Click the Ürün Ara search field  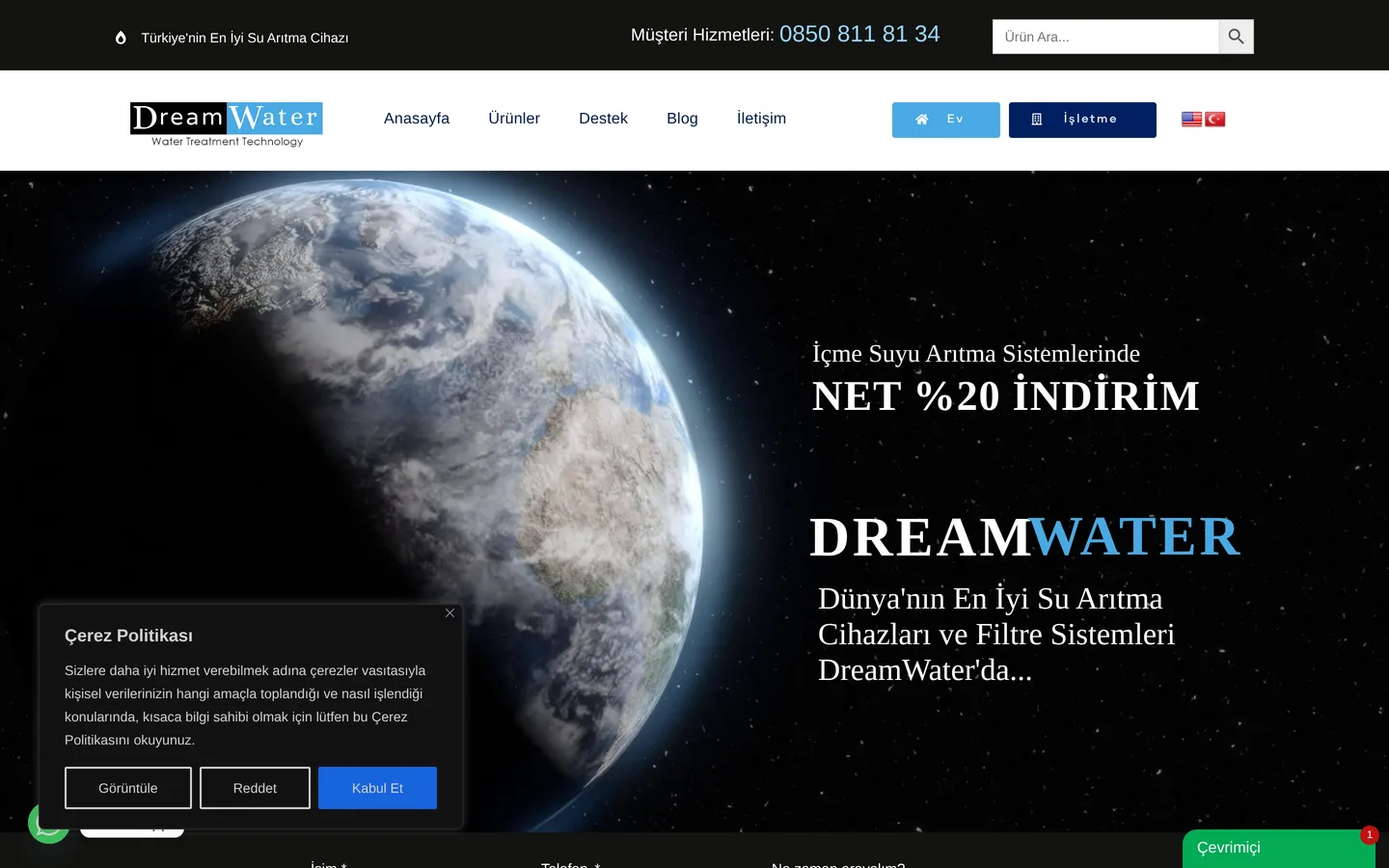pyautogui.click(x=1105, y=37)
